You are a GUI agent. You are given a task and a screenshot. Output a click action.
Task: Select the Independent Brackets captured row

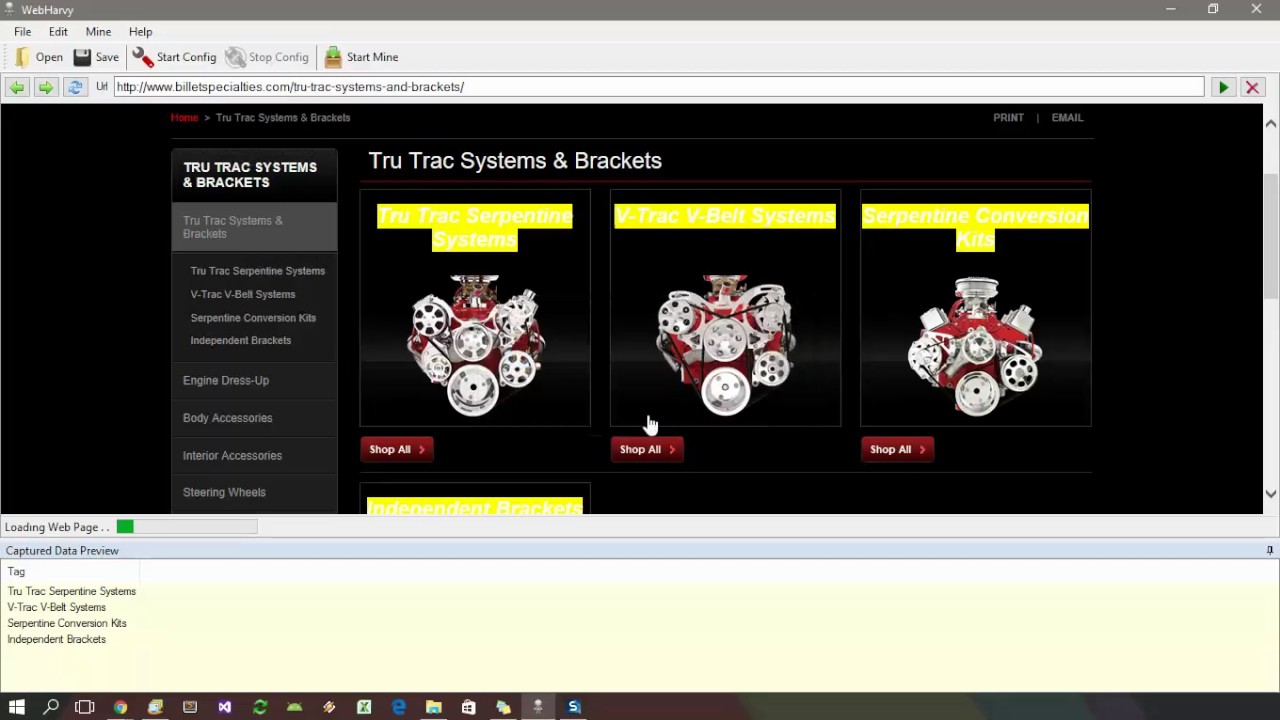point(56,640)
